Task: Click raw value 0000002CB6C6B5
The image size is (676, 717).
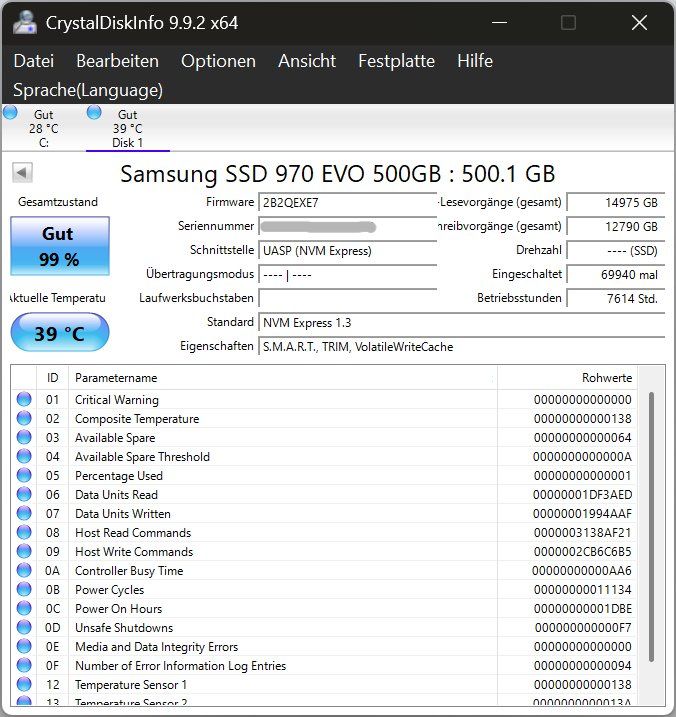Action: (582, 551)
